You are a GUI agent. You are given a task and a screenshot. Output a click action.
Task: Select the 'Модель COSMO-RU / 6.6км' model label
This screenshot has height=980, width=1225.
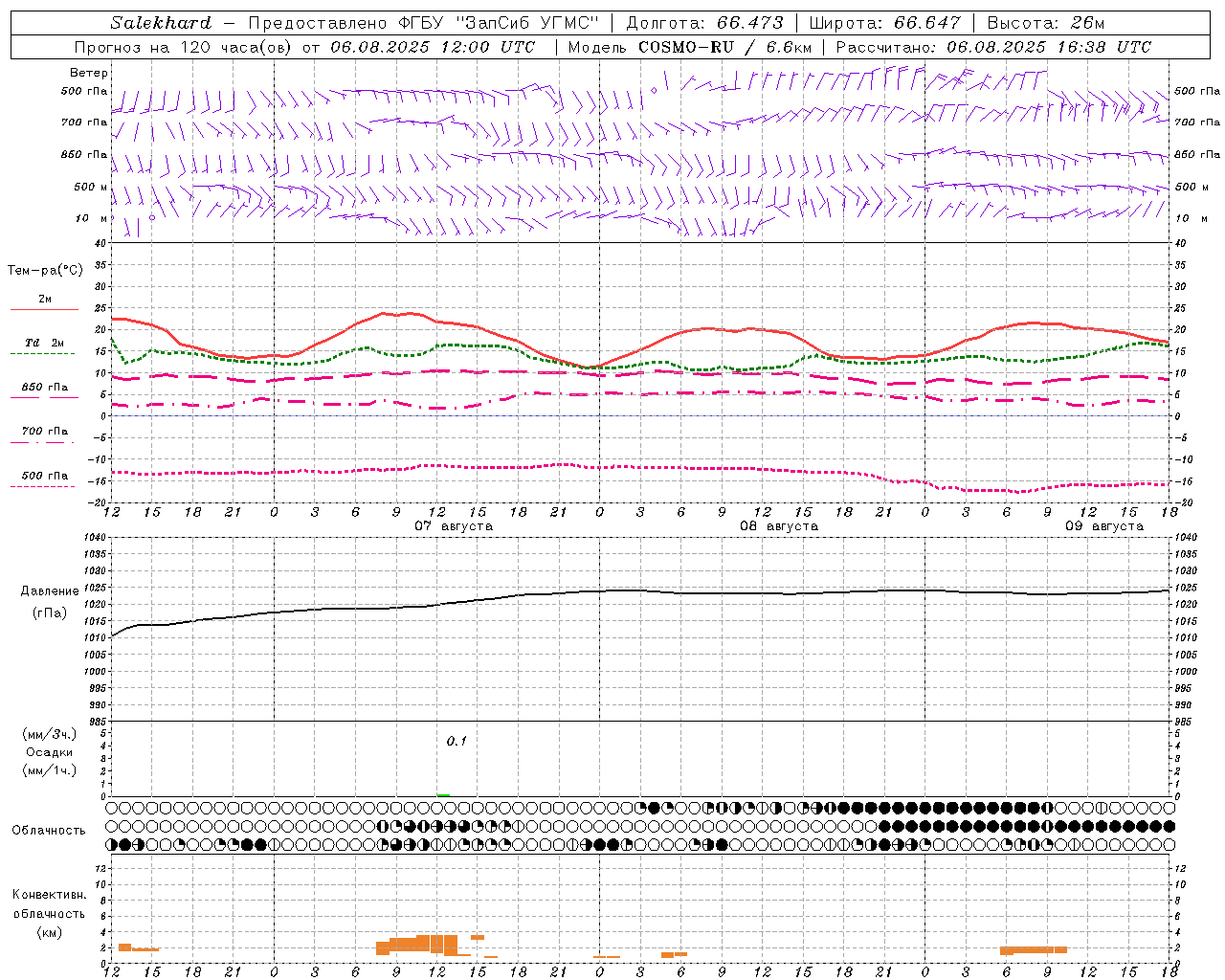(690, 47)
